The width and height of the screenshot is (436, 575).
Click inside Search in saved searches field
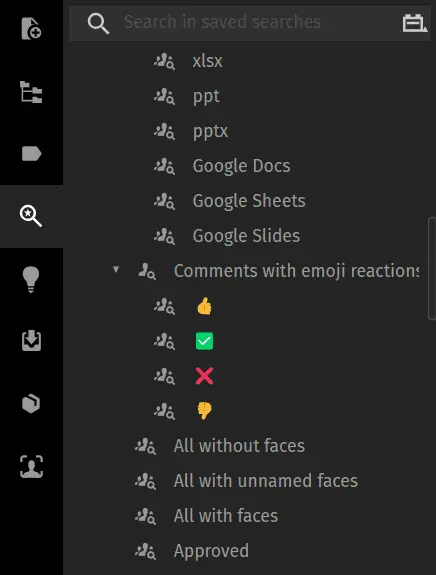pyautogui.click(x=249, y=22)
